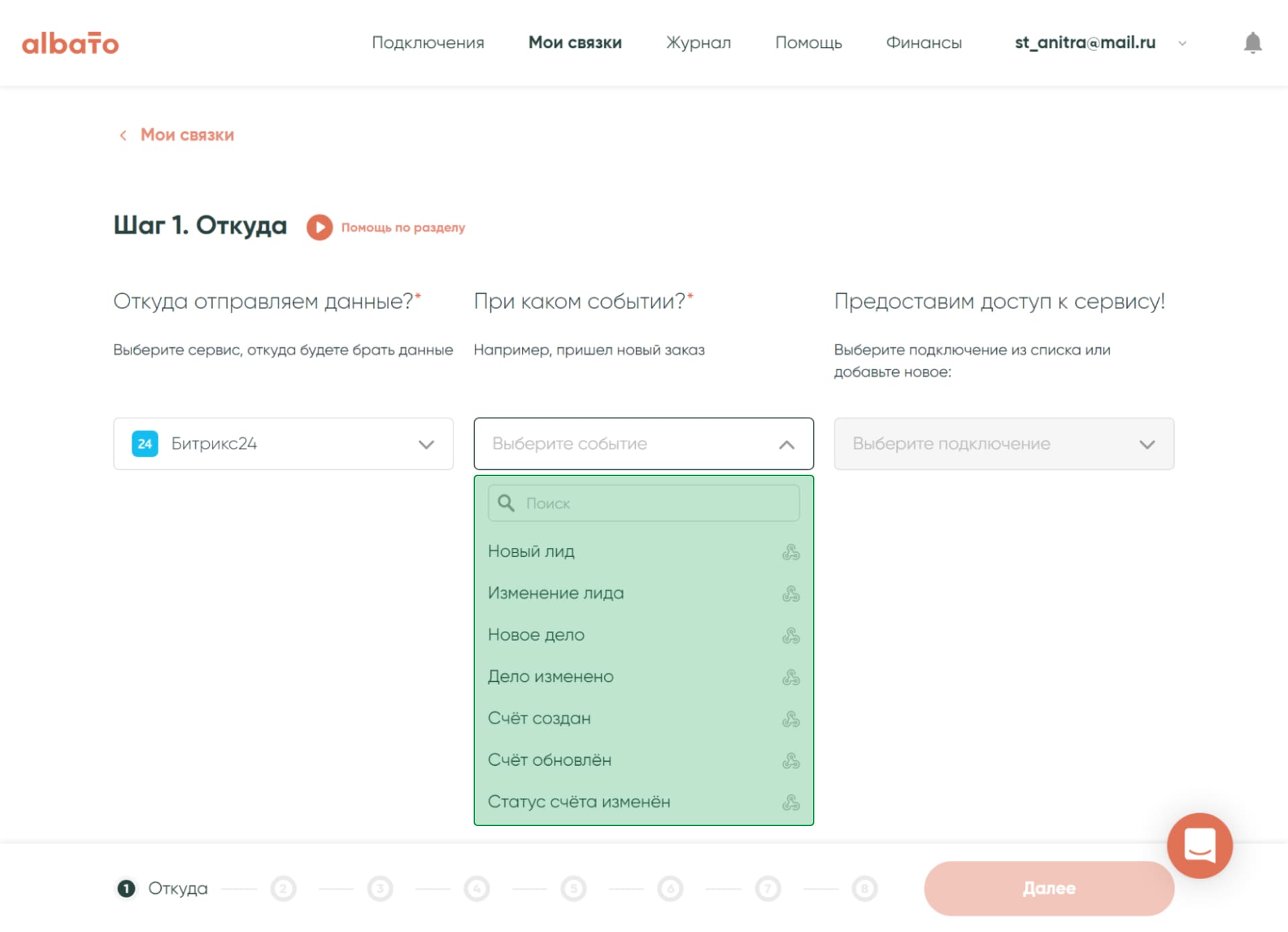The width and height of the screenshot is (1288, 932).
Task: Click step 8 circle in progress bar
Action: pos(865,888)
